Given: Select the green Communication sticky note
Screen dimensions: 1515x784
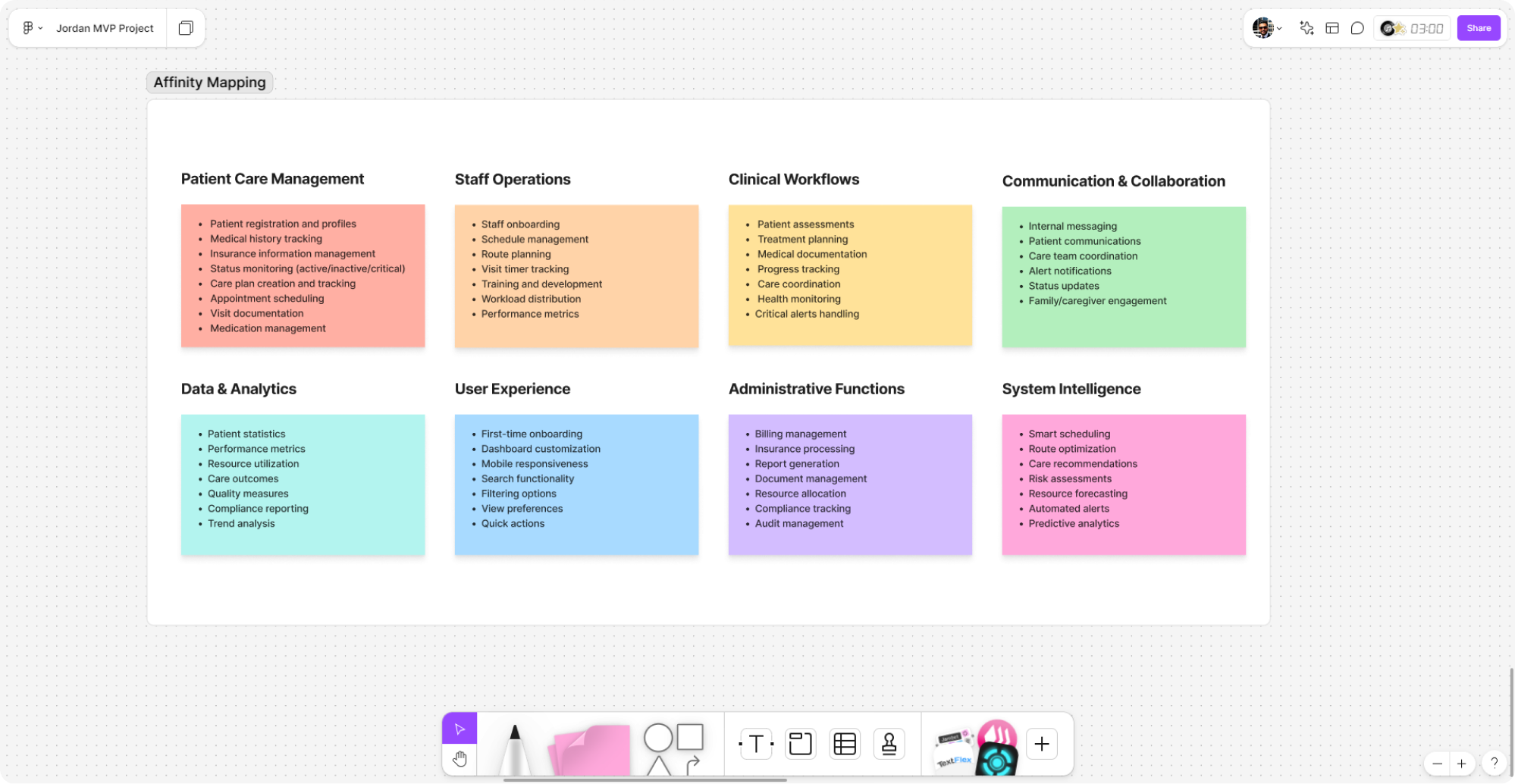Looking at the screenshot, I should click(1124, 278).
